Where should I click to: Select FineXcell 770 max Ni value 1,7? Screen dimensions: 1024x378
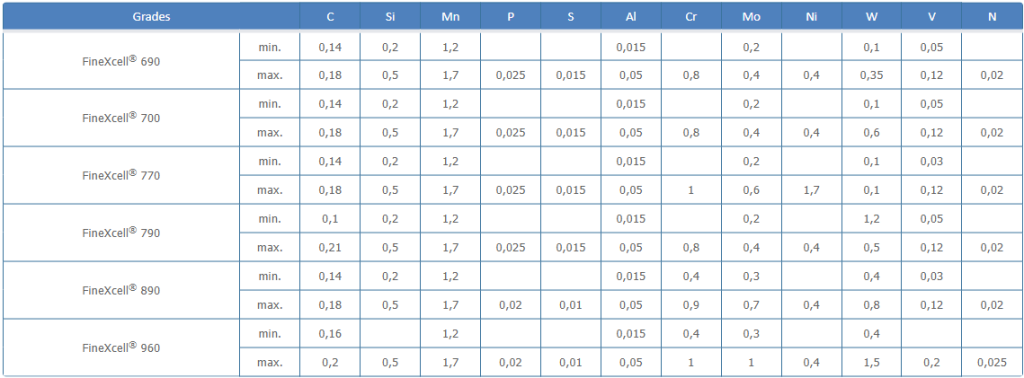point(811,190)
